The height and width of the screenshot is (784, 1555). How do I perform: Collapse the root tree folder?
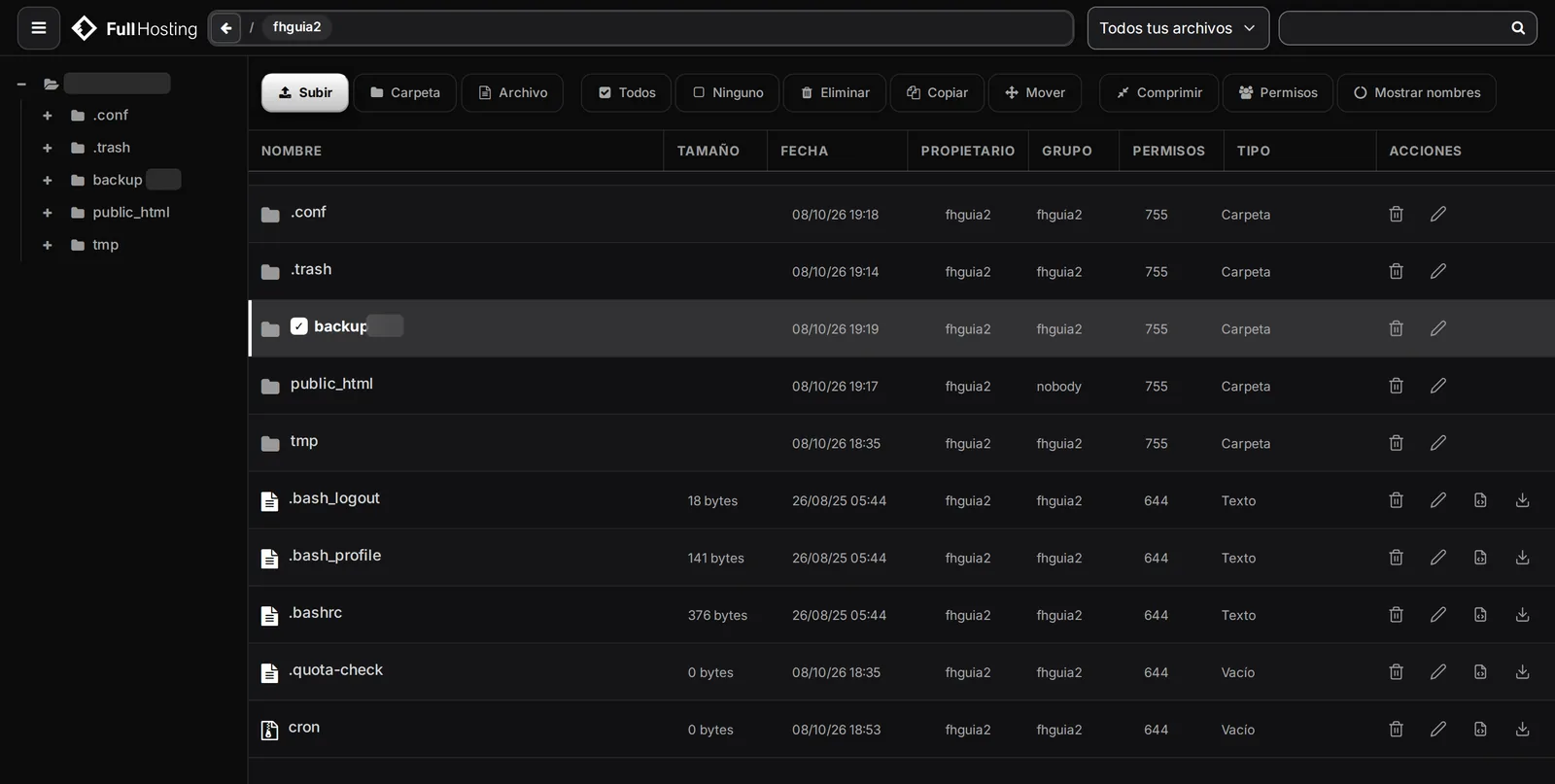point(21,84)
